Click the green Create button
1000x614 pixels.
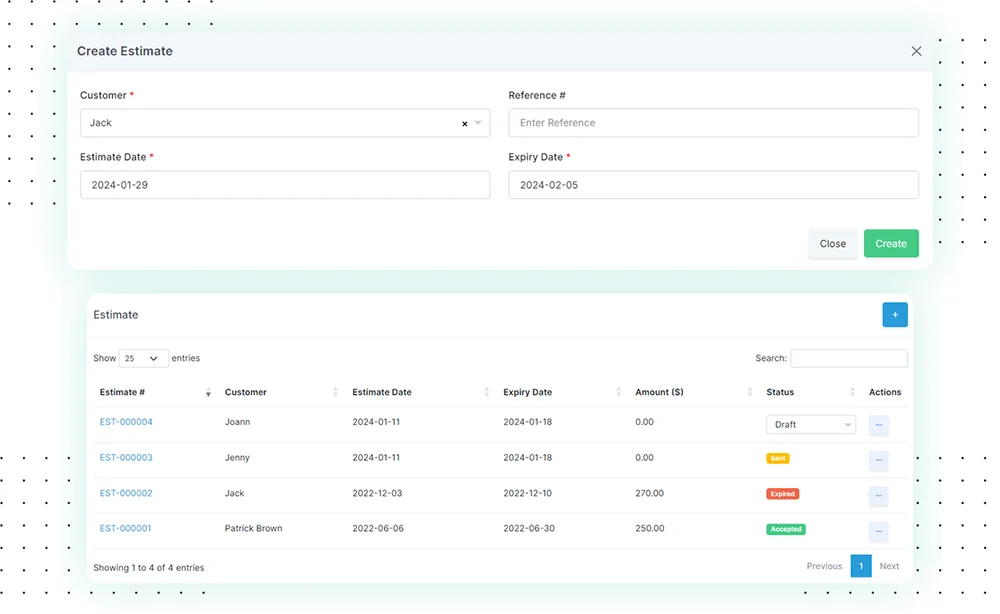[x=890, y=243]
